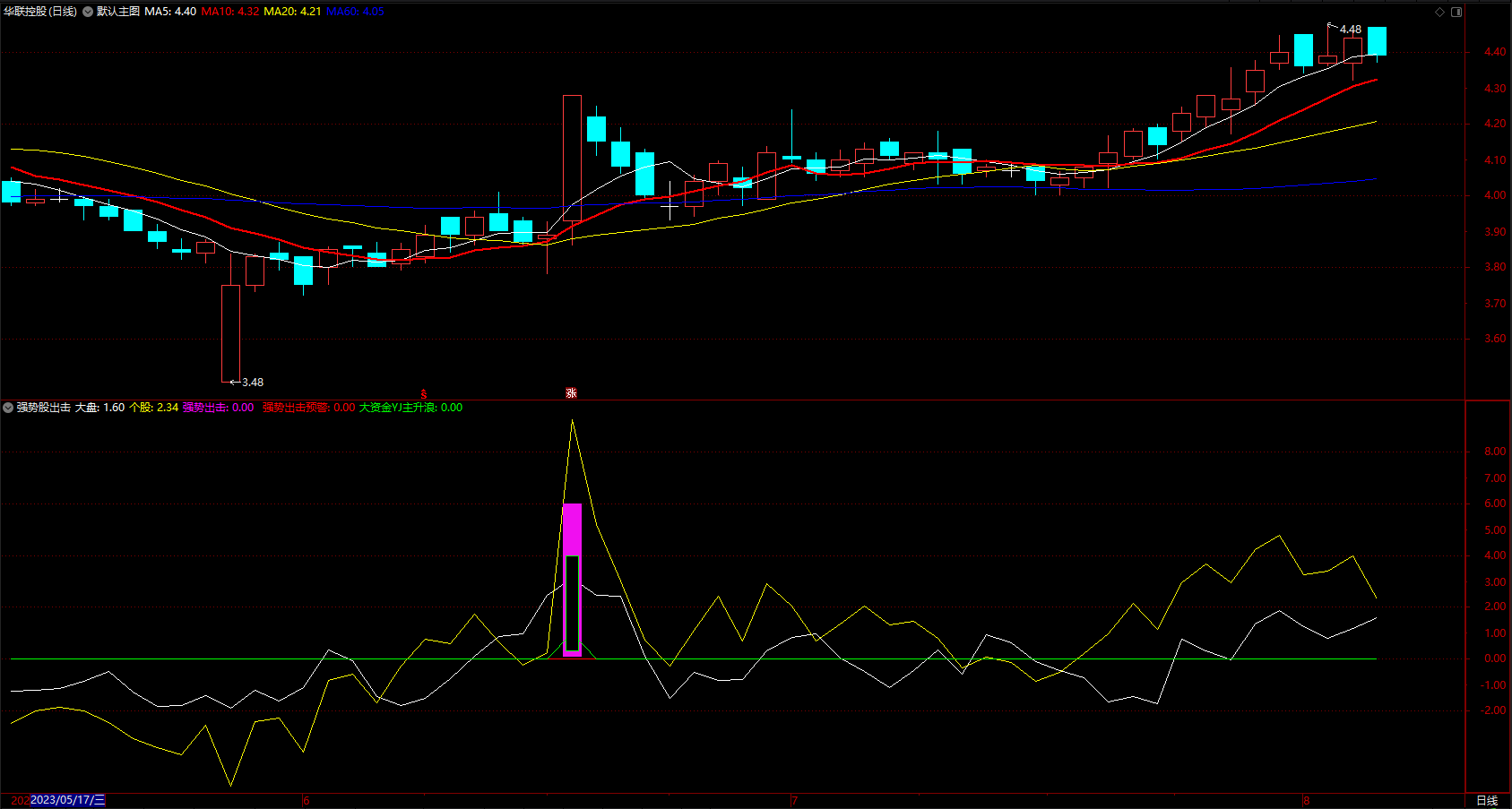
Task: Click the red 强势出击预警: 0.00 label
Action: click(308, 408)
